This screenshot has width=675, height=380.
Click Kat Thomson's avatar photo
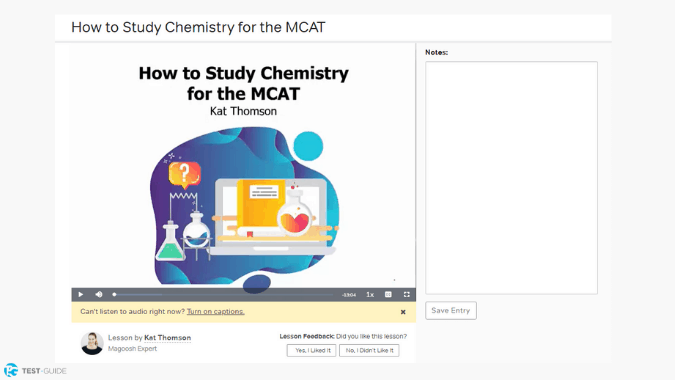(92, 343)
